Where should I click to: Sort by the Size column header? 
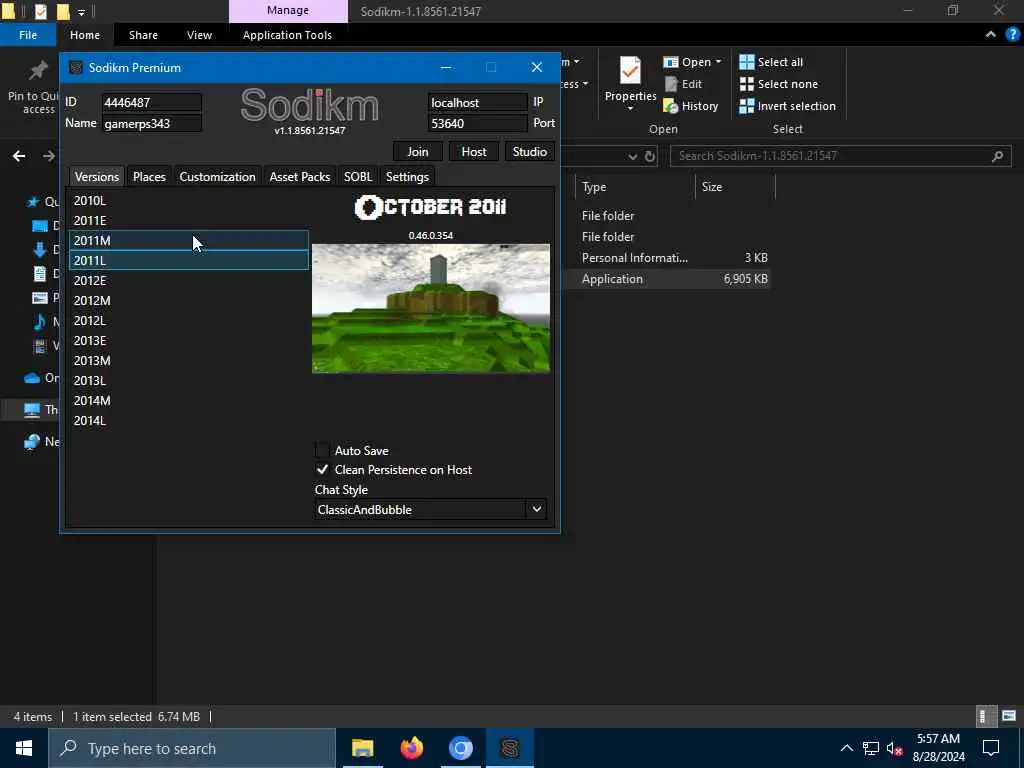coord(735,187)
